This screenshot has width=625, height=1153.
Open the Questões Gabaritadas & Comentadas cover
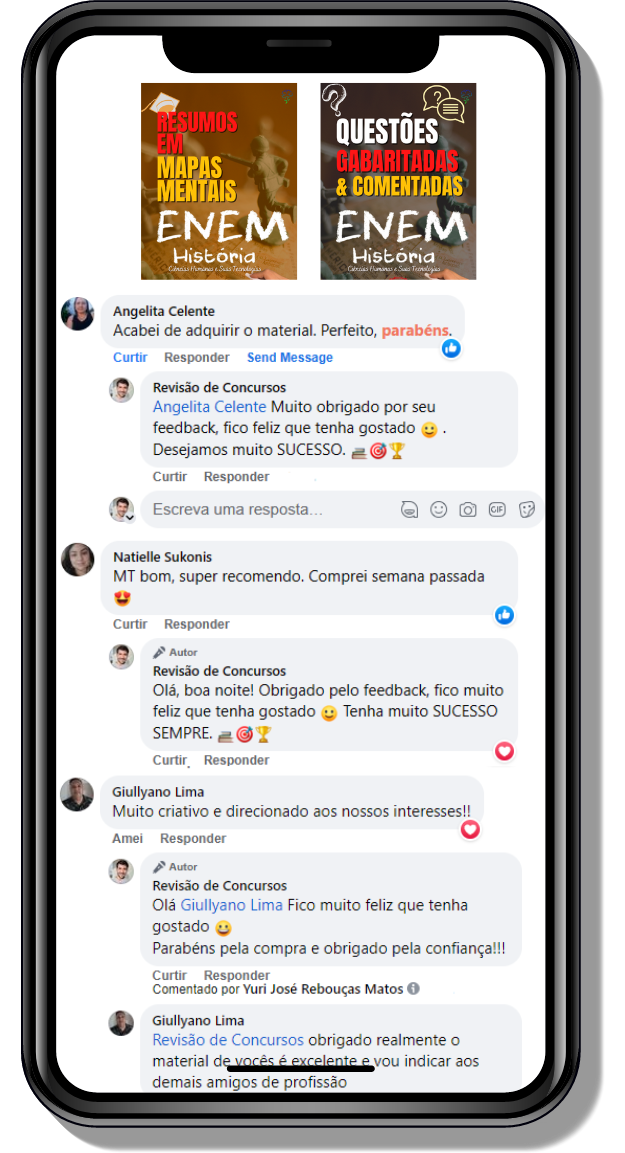[399, 181]
